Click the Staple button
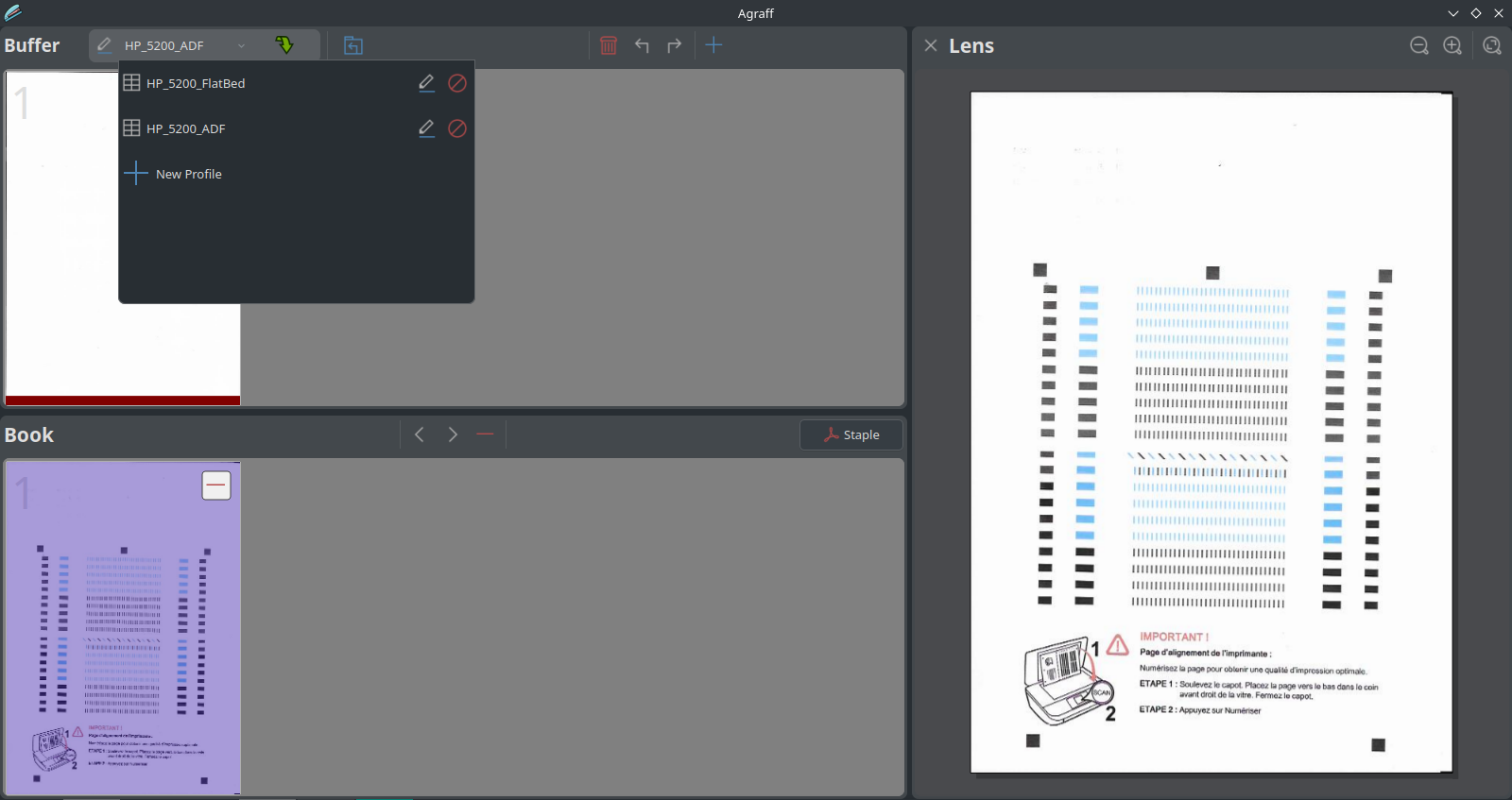 point(851,434)
